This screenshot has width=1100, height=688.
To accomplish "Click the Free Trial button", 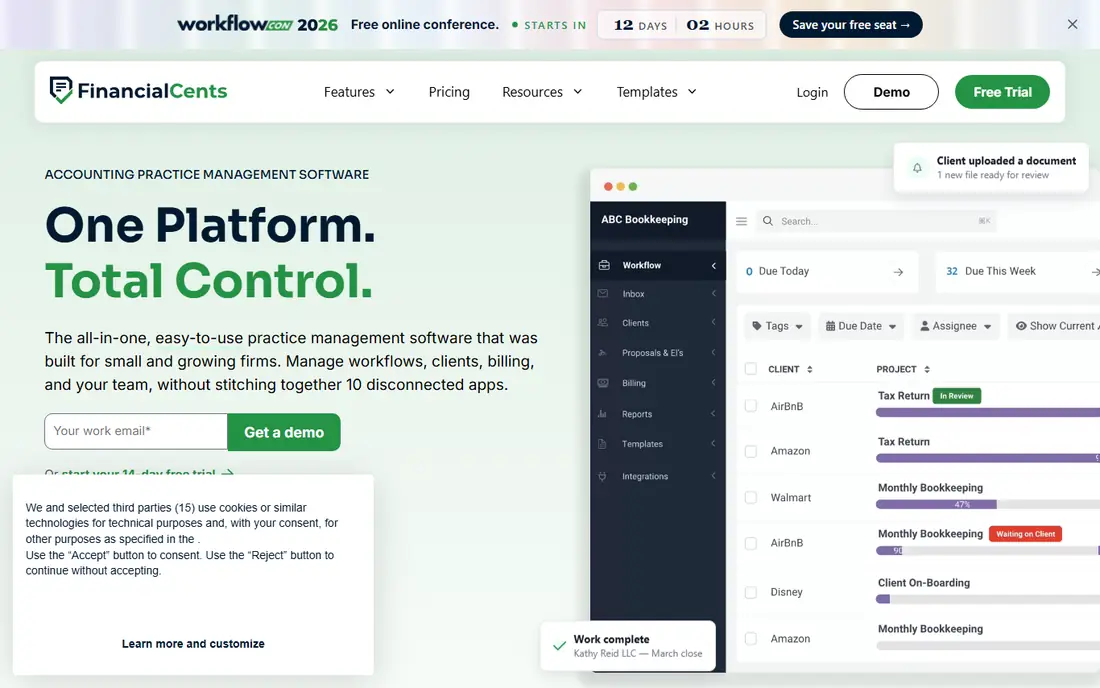I will [x=1002, y=92].
